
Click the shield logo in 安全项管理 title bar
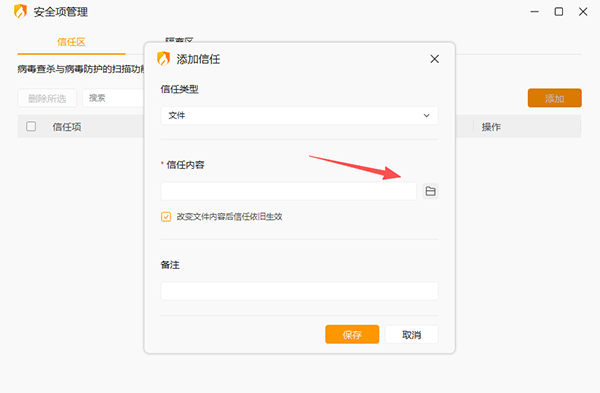point(20,11)
